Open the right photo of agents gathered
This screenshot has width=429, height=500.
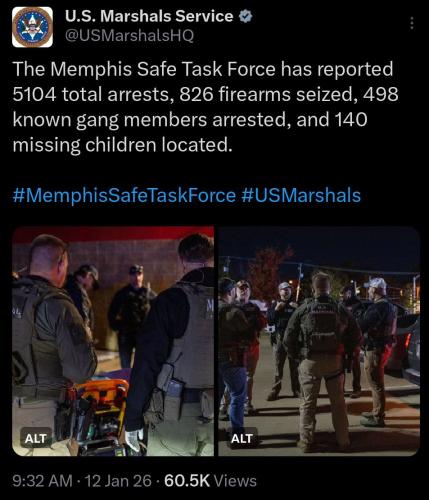[x=319, y=341]
